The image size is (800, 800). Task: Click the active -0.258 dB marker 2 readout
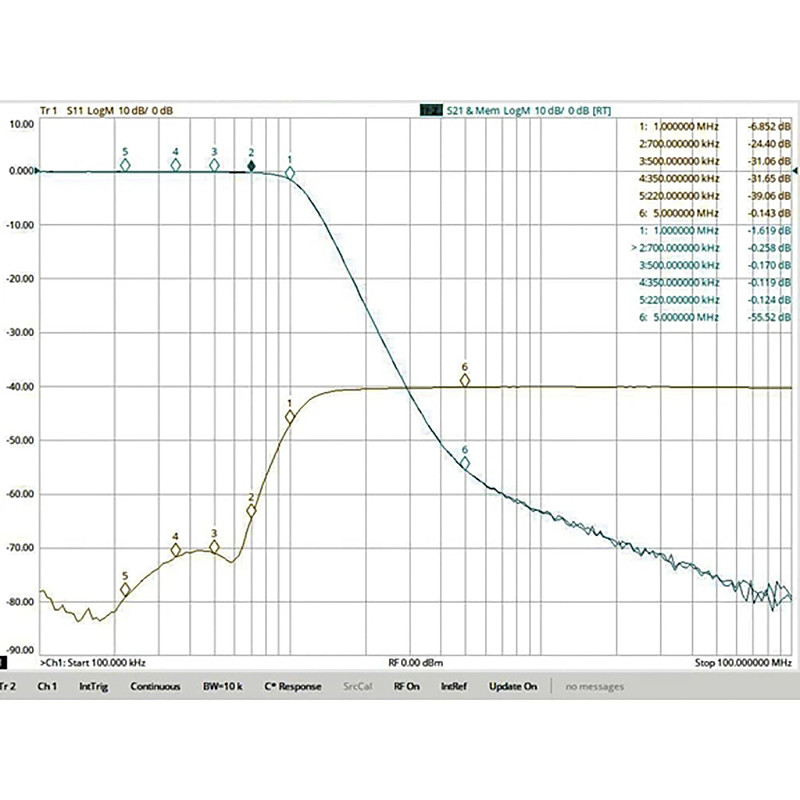coord(769,248)
